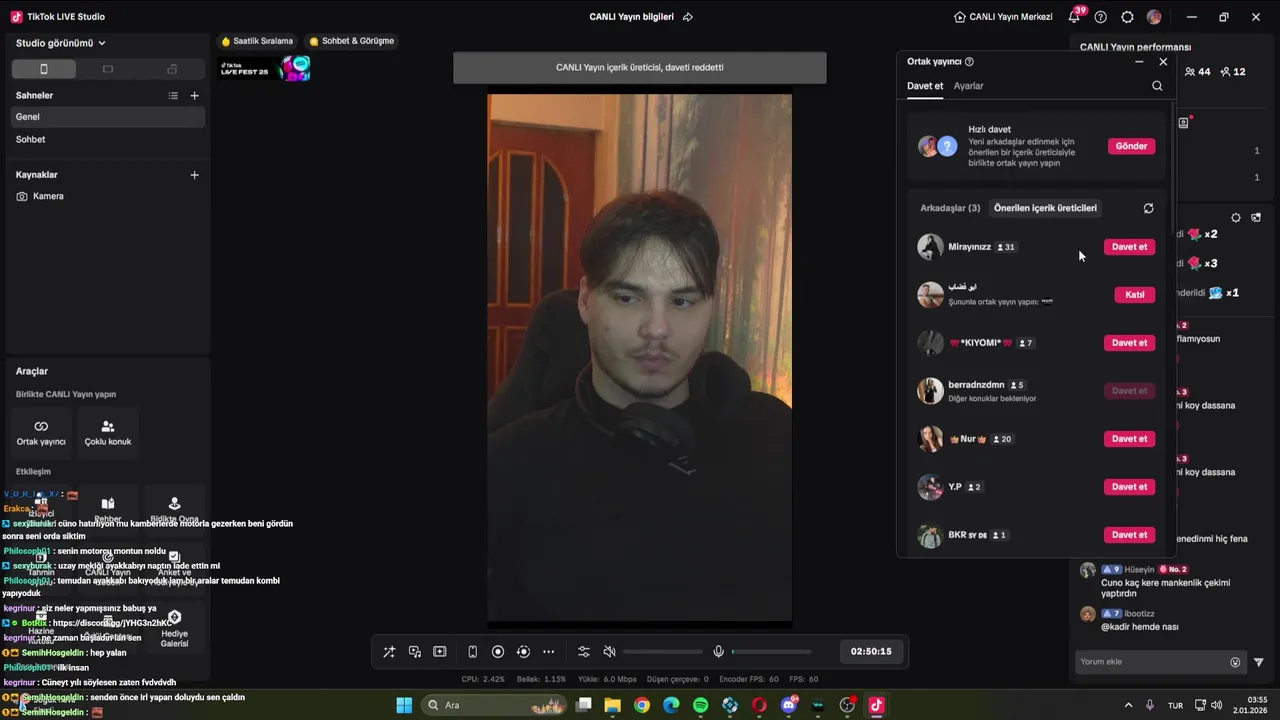Select the landscape layout toggle
The width and height of the screenshot is (1280, 720).
point(108,69)
